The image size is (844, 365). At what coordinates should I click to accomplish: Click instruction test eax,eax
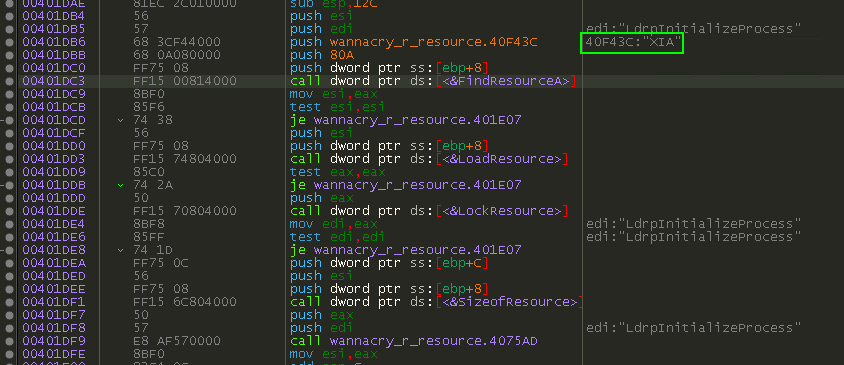pos(337,172)
